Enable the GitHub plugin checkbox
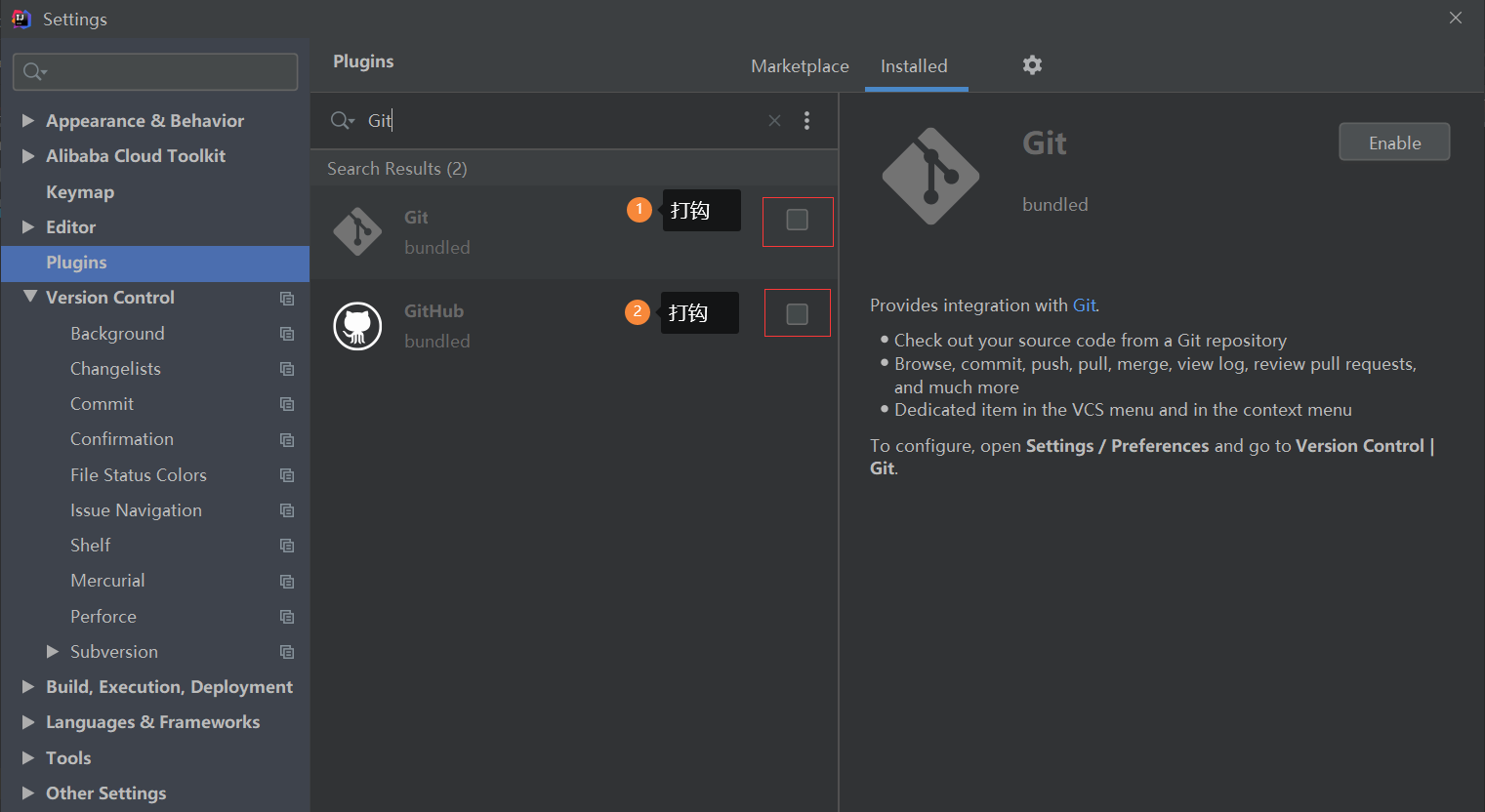1485x812 pixels. (798, 312)
